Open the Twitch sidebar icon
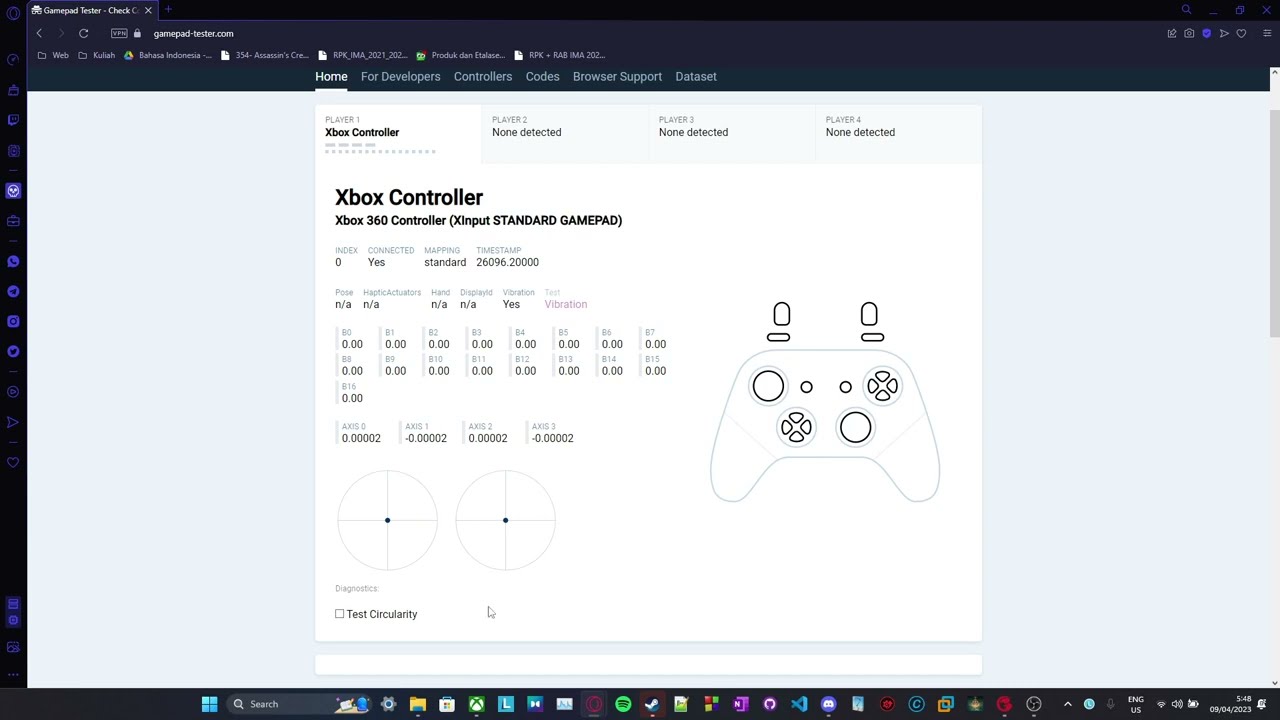Viewport: 1280px width, 720px height. pyautogui.click(x=13, y=120)
